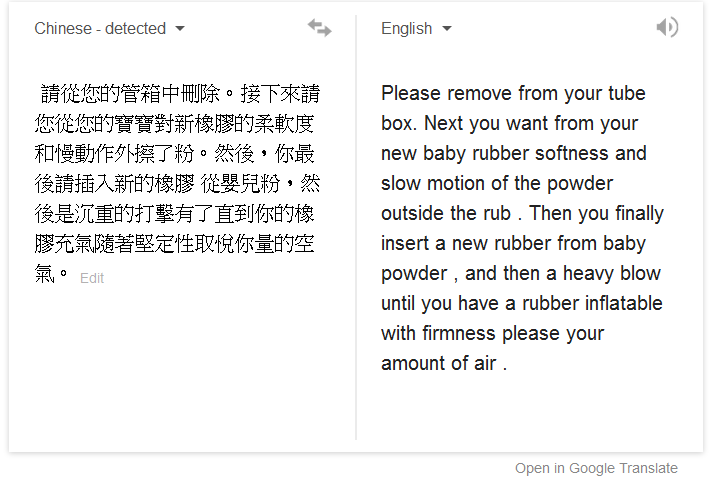Click the final Chinese character 氣
Viewport: 713px width, 491px height.
[x=45, y=274]
